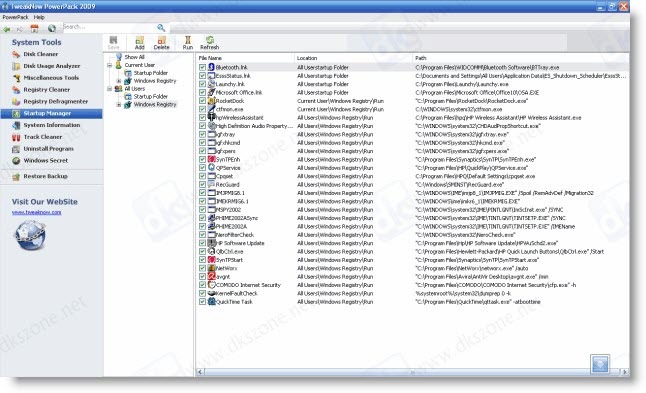Open Track Cleaner
Image resolution: width=646 pixels, height=393 pixels.
pyautogui.click(x=42, y=137)
